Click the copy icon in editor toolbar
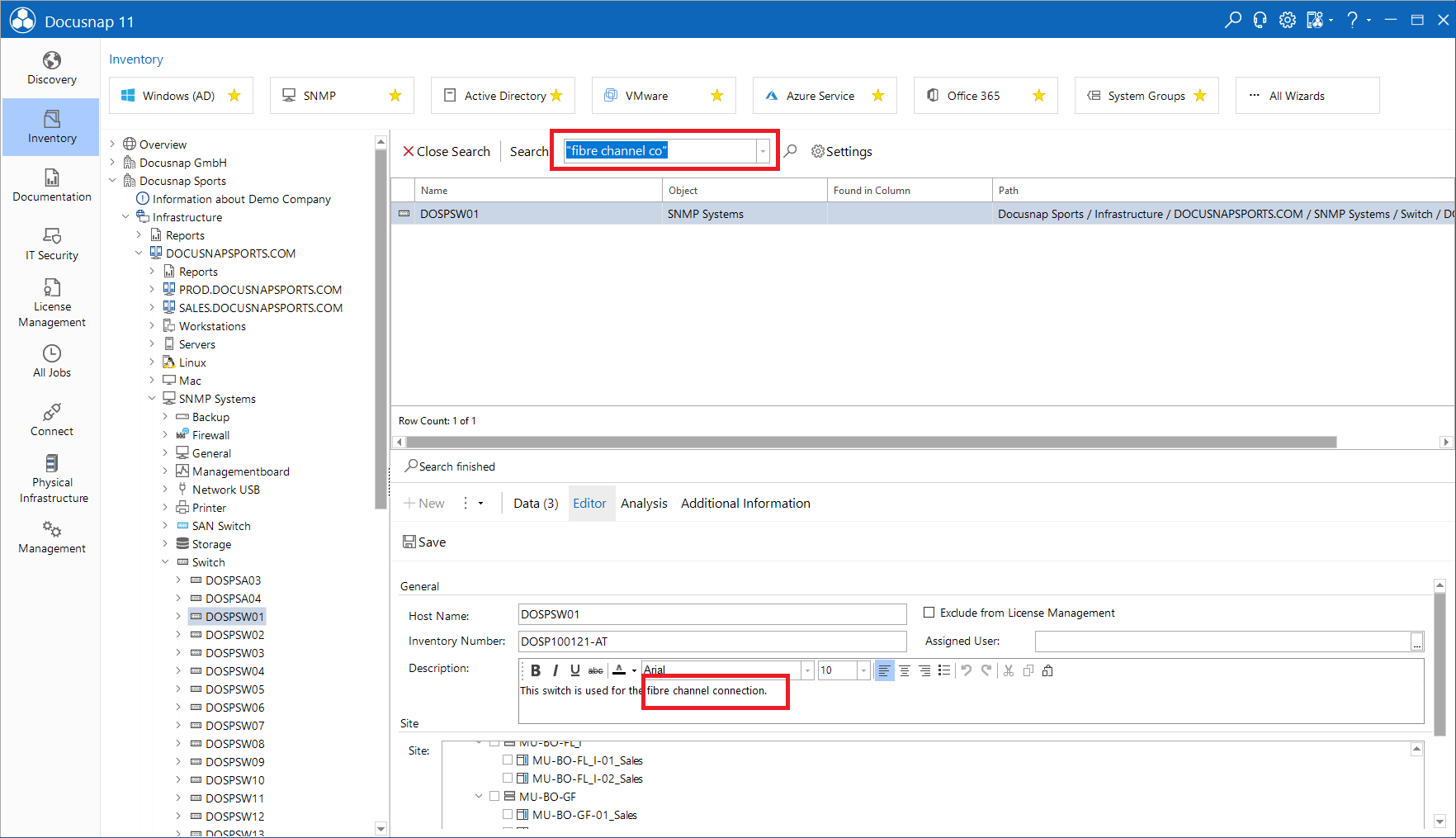The height and width of the screenshot is (838, 1456). point(1028,670)
